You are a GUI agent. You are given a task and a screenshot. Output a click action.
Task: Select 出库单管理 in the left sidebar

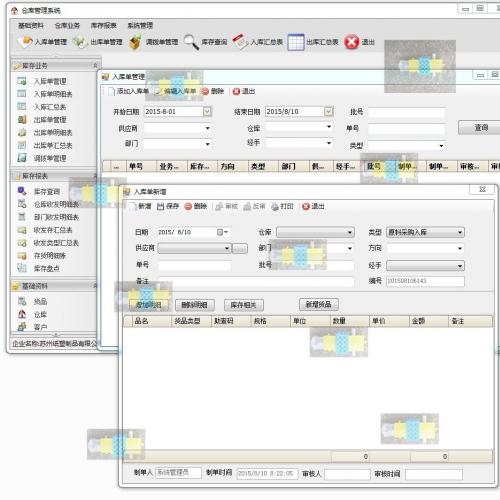(50, 120)
